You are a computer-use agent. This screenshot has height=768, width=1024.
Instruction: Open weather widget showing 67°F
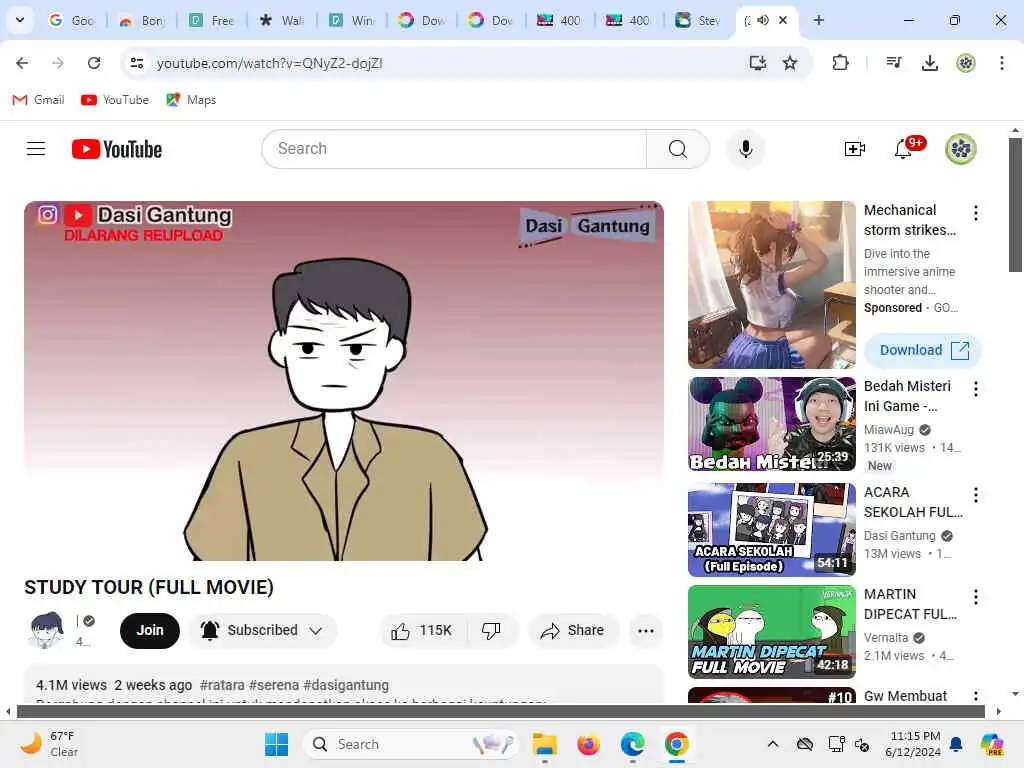tap(49, 744)
